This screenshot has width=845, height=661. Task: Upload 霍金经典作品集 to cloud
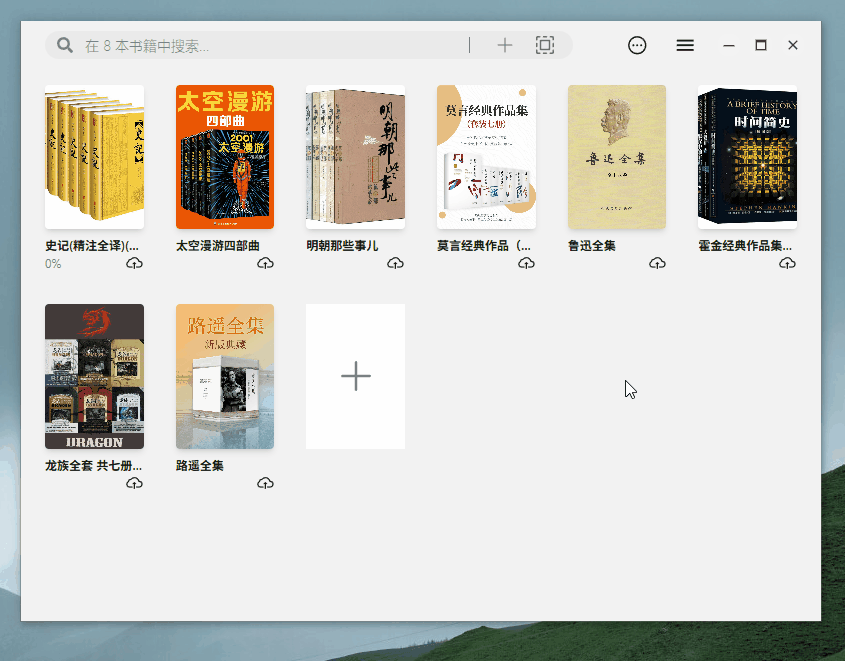click(x=787, y=263)
